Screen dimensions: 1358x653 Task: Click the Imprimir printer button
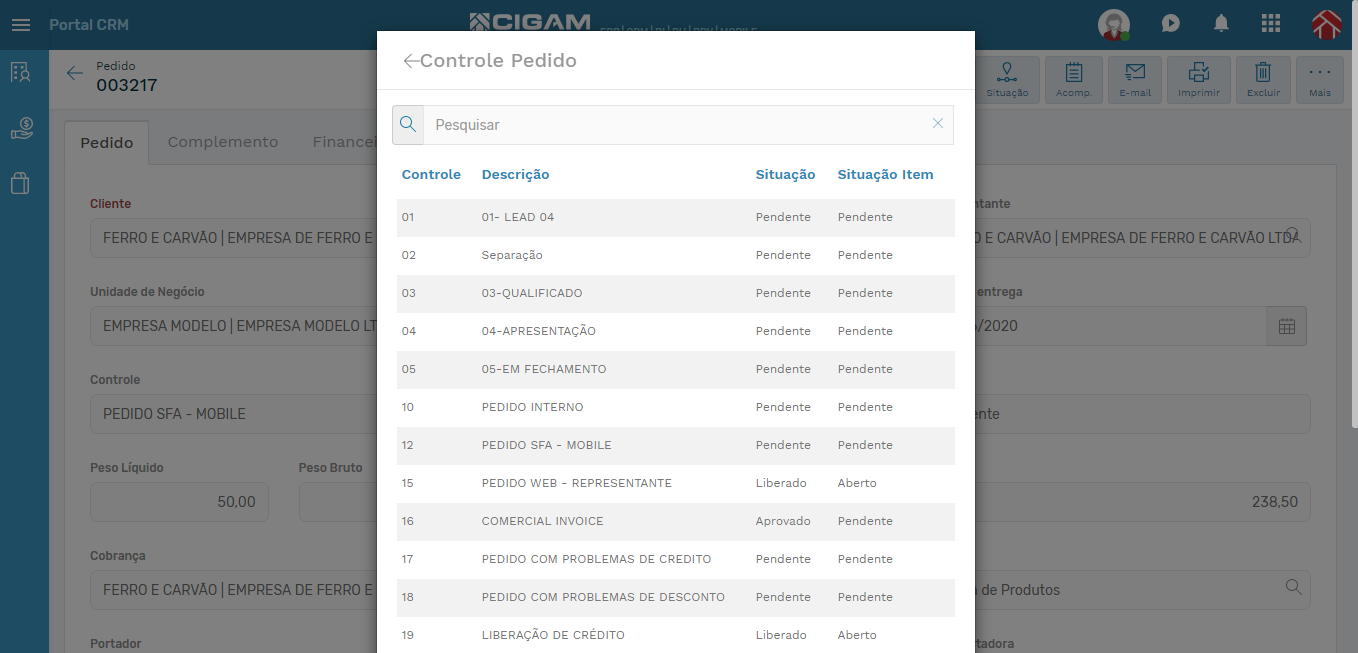click(x=1198, y=80)
